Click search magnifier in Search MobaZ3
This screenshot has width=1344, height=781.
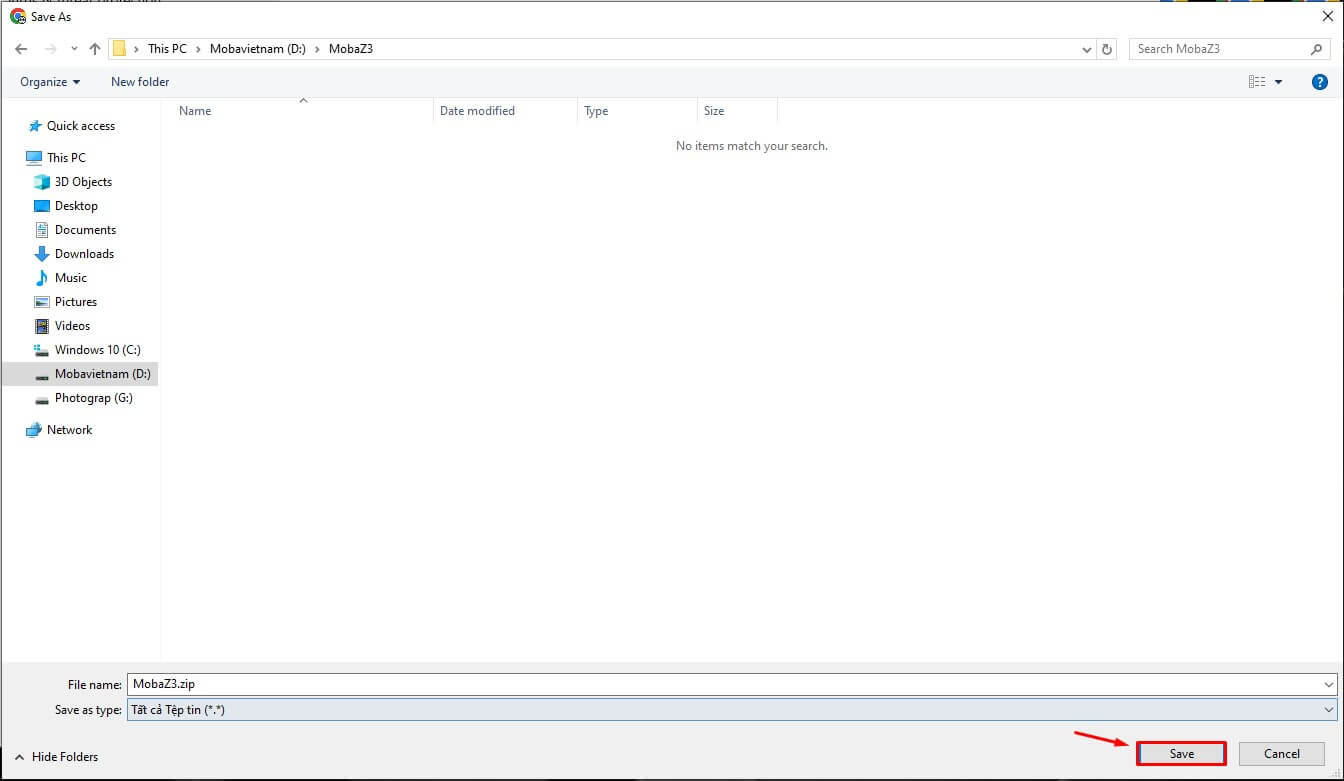(x=1316, y=49)
